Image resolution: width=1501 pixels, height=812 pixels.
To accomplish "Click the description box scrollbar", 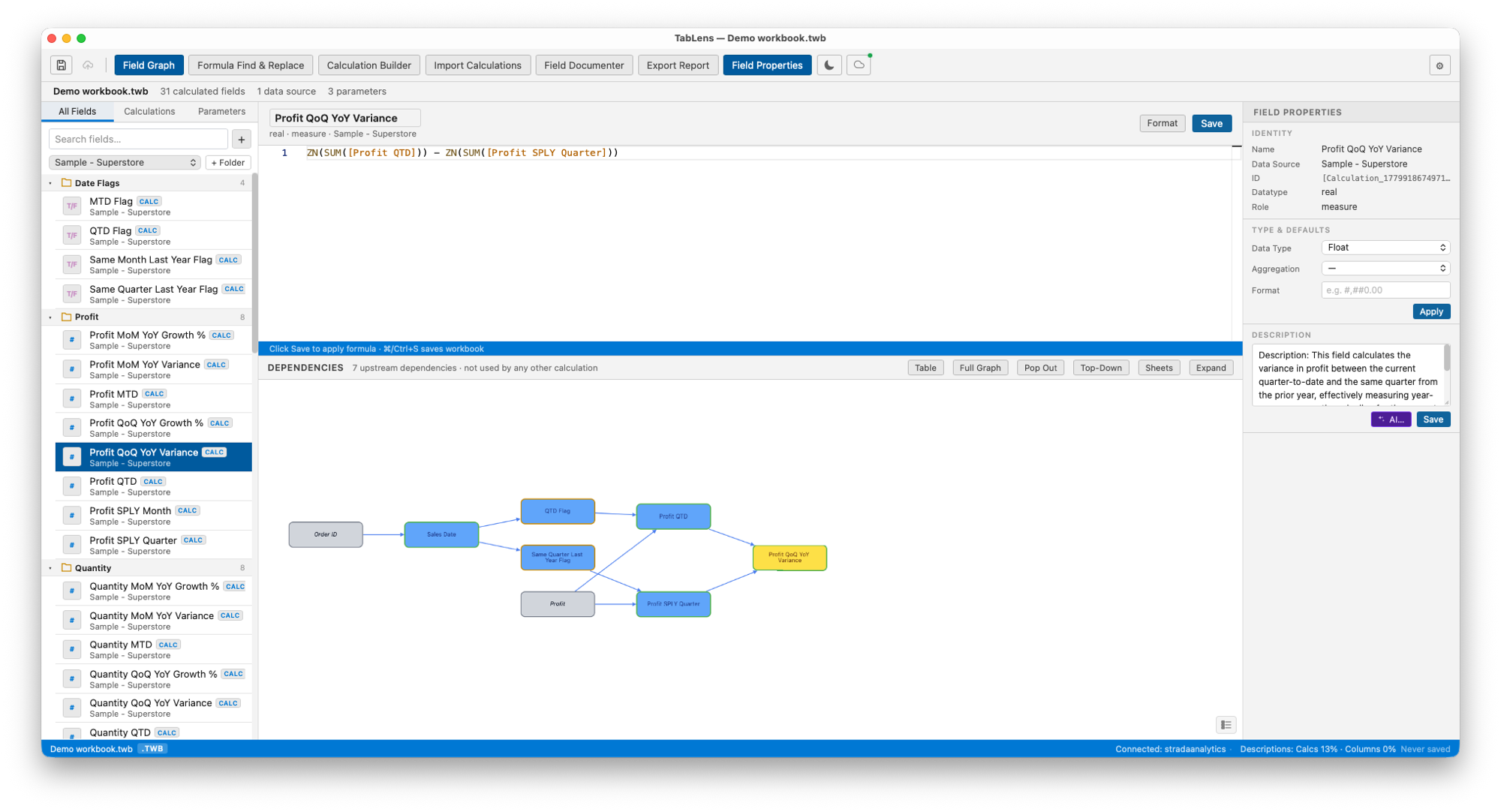I will pos(1446,359).
